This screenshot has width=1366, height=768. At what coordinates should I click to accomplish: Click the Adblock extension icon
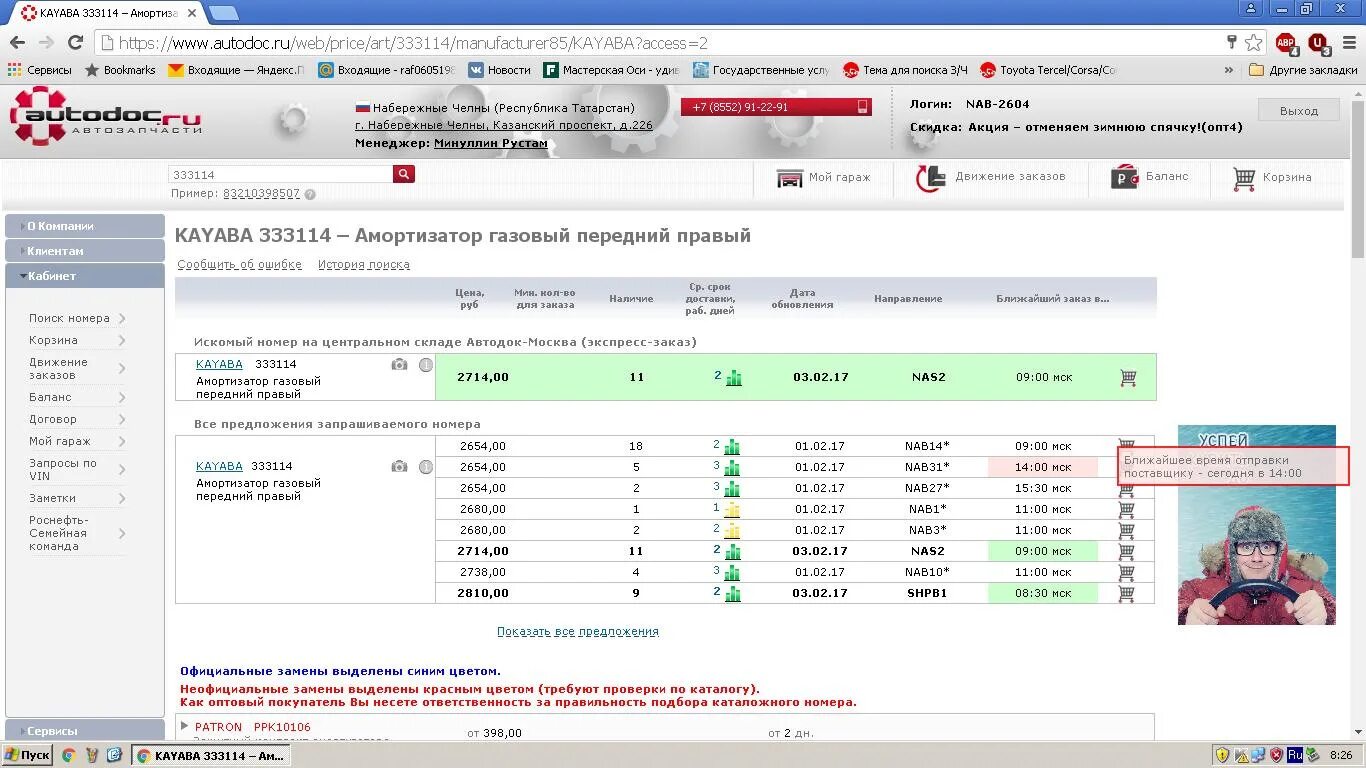1286,43
